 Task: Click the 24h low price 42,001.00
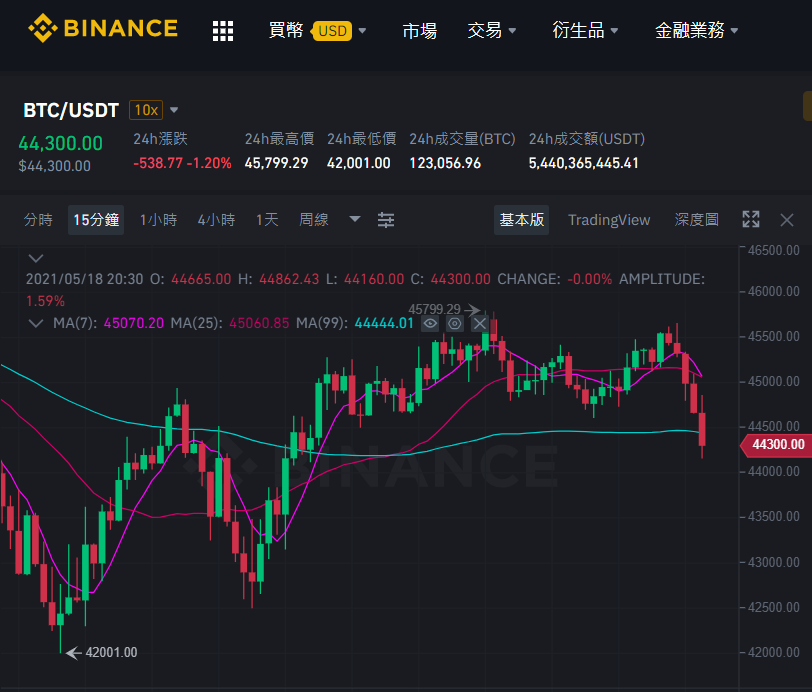358,163
